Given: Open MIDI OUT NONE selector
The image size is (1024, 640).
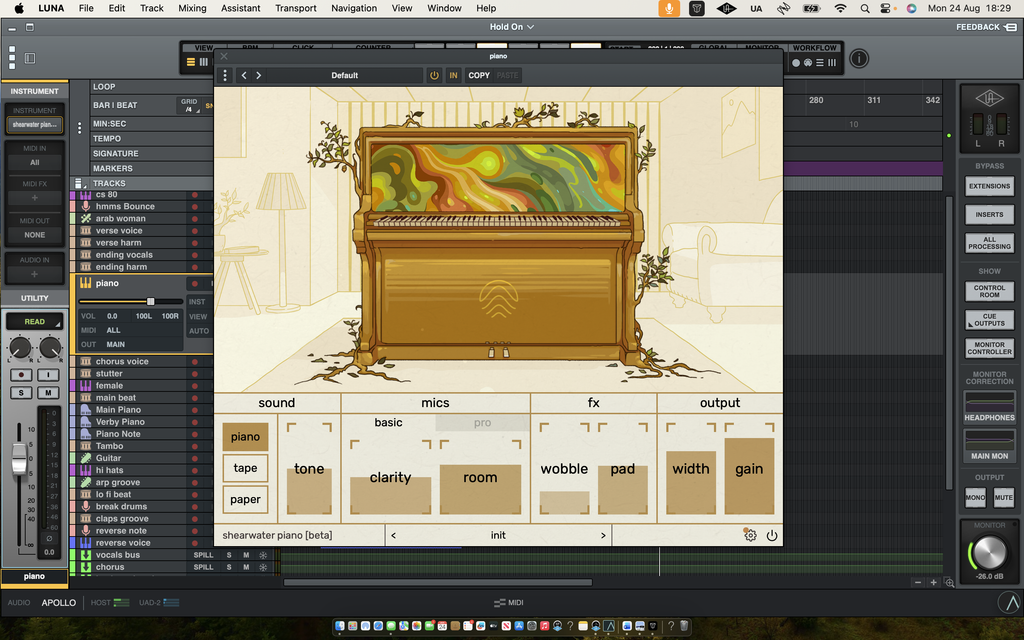Looking at the screenshot, I should coord(35,235).
